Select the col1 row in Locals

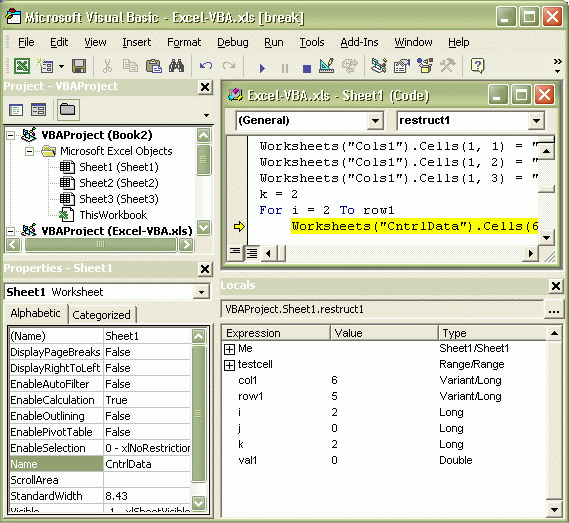coord(384,380)
